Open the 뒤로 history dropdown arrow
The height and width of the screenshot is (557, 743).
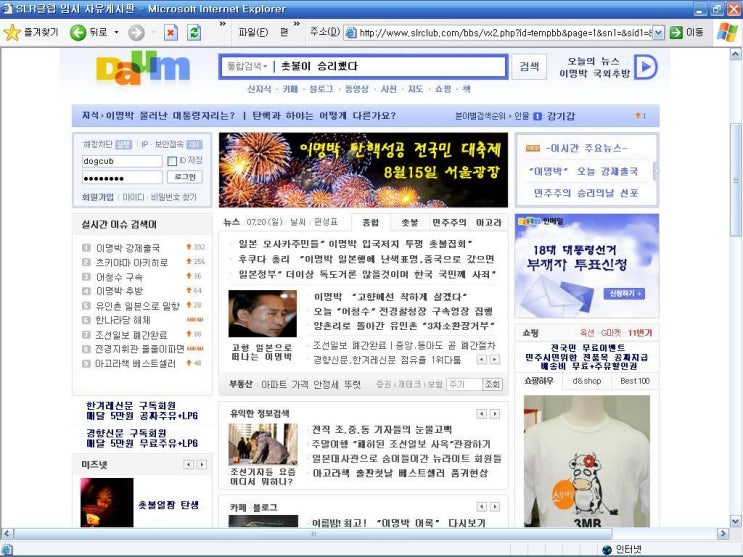(x=117, y=33)
